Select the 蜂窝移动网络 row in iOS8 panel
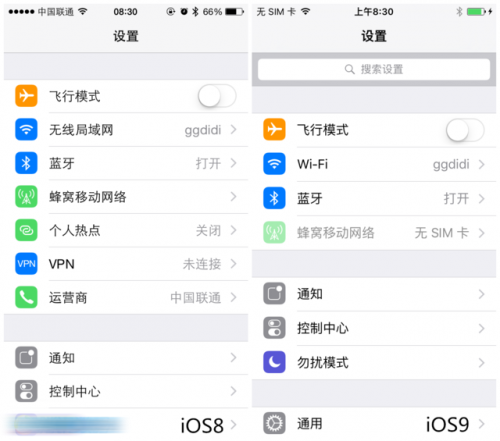 (x=126, y=197)
